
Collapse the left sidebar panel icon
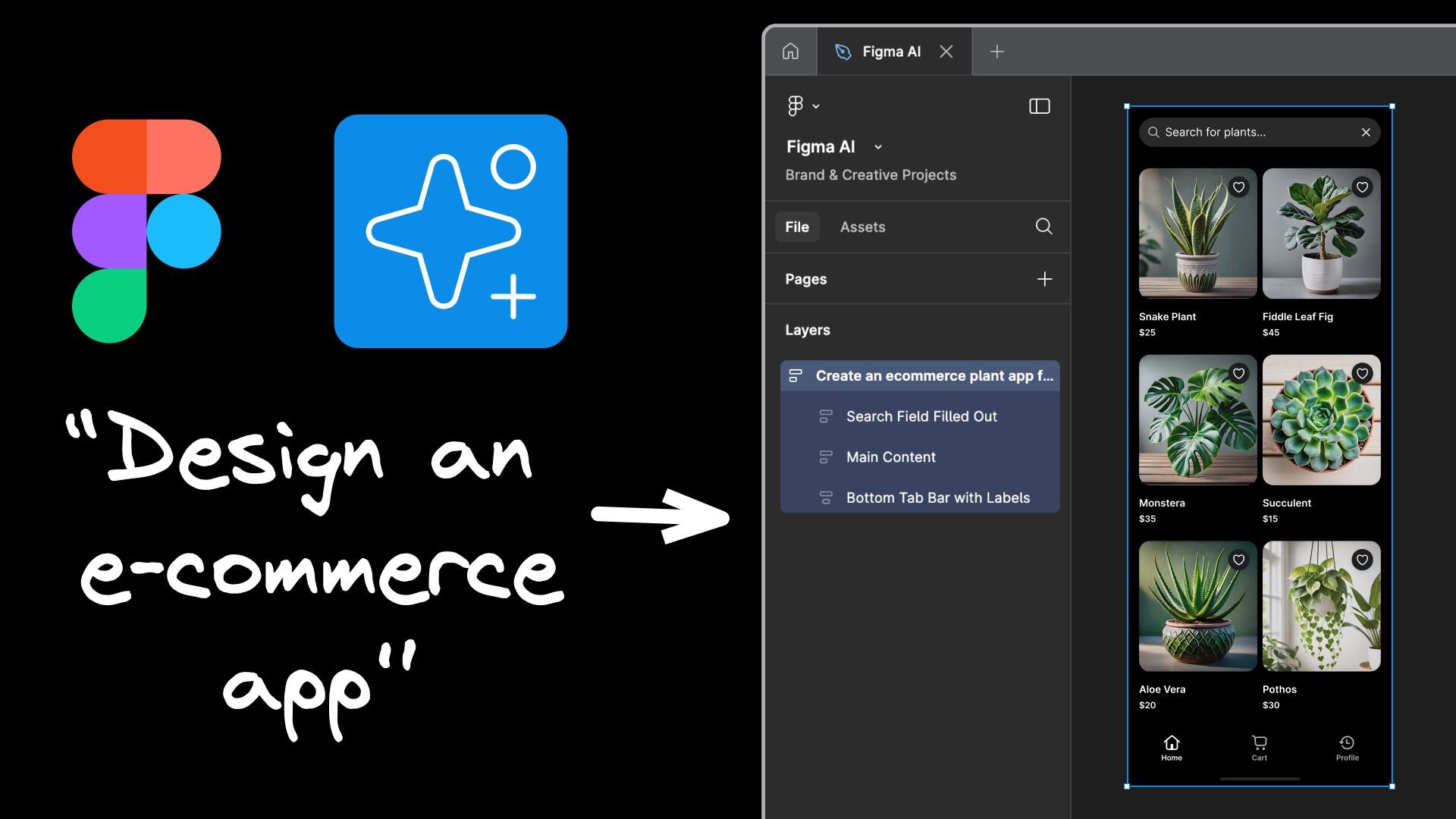click(x=1040, y=105)
